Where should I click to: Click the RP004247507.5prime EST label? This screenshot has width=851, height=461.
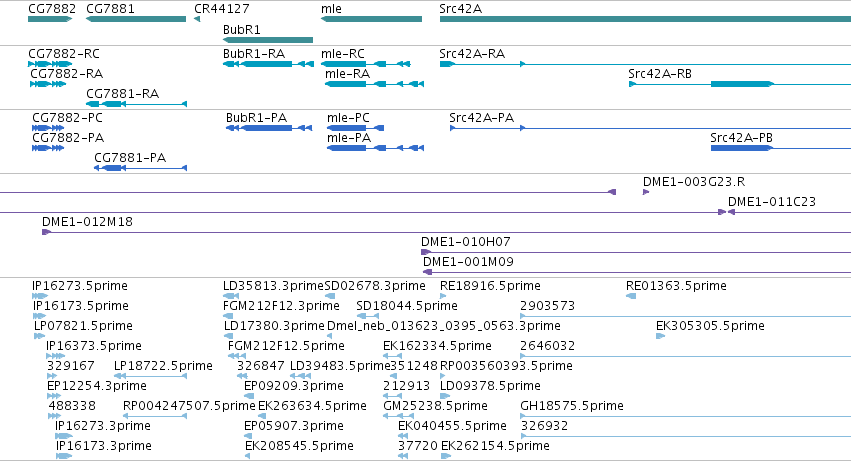coord(189,406)
